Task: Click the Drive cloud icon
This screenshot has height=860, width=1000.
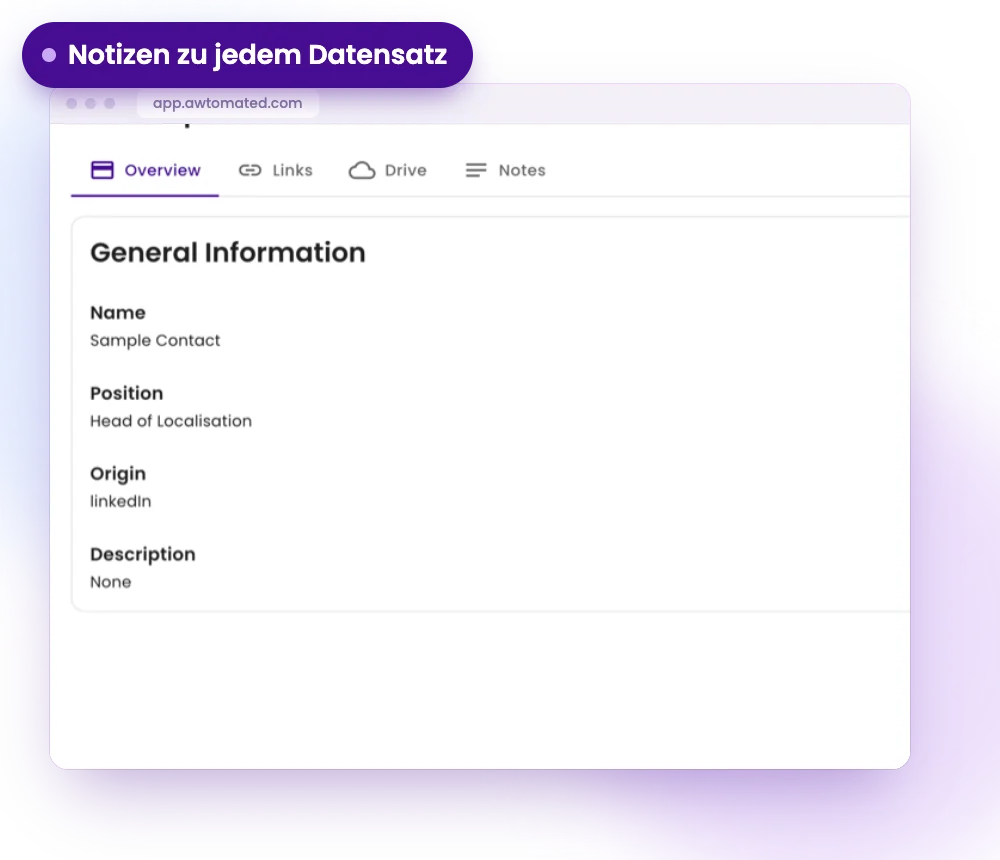Action: [x=362, y=170]
